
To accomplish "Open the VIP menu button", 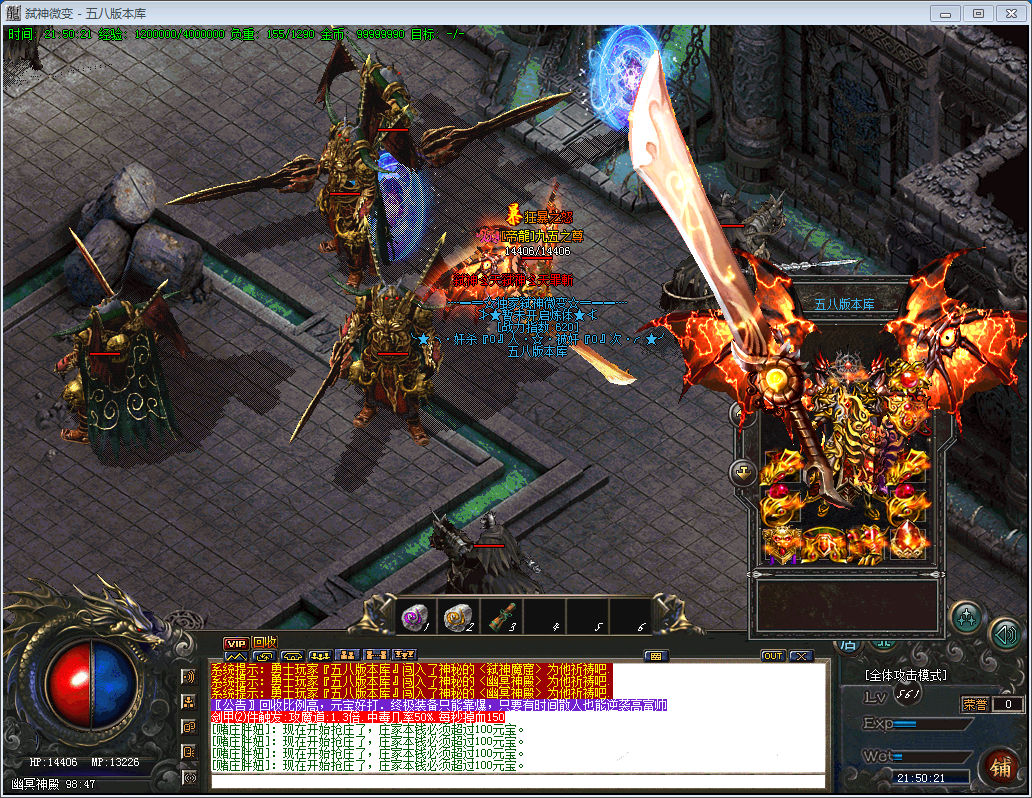I will 236,643.
